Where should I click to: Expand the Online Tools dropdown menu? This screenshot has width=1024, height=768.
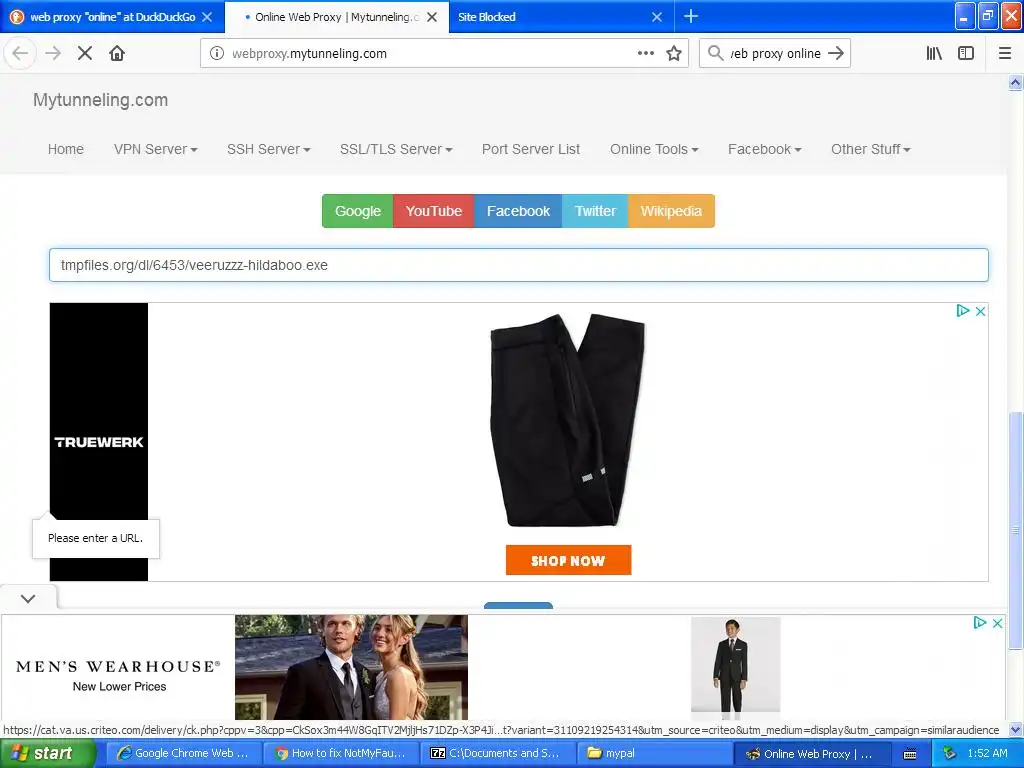654,149
